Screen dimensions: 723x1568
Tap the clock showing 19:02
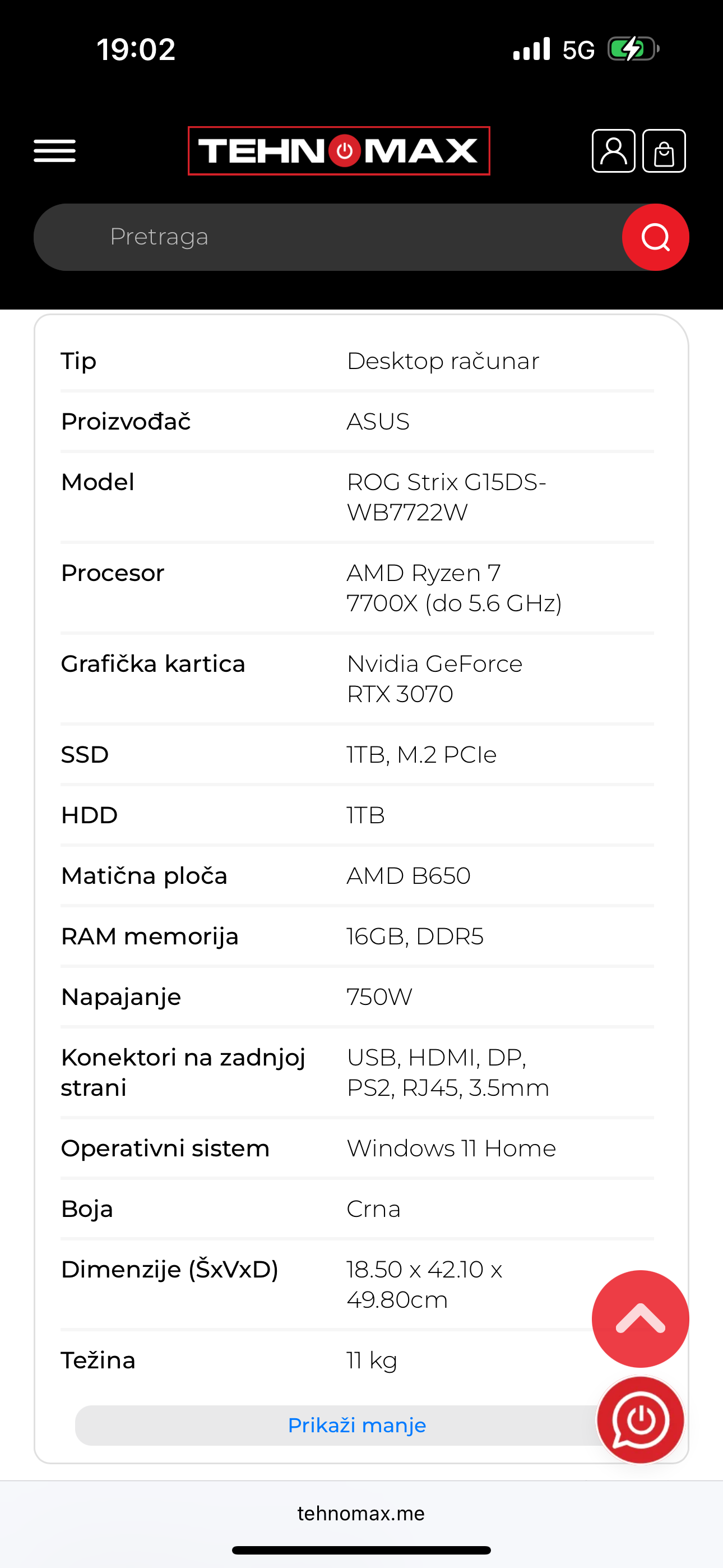click(136, 49)
